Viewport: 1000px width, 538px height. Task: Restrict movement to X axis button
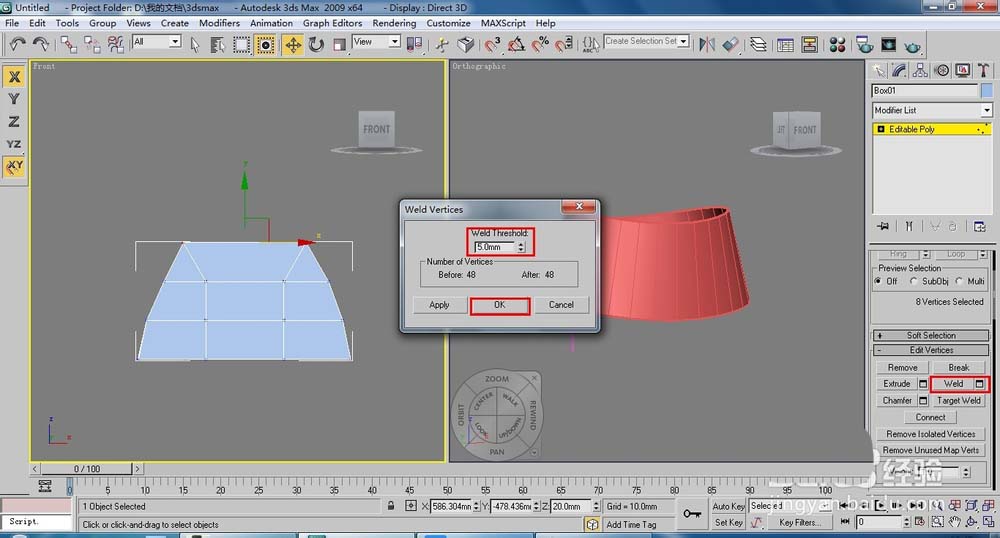tap(14, 77)
